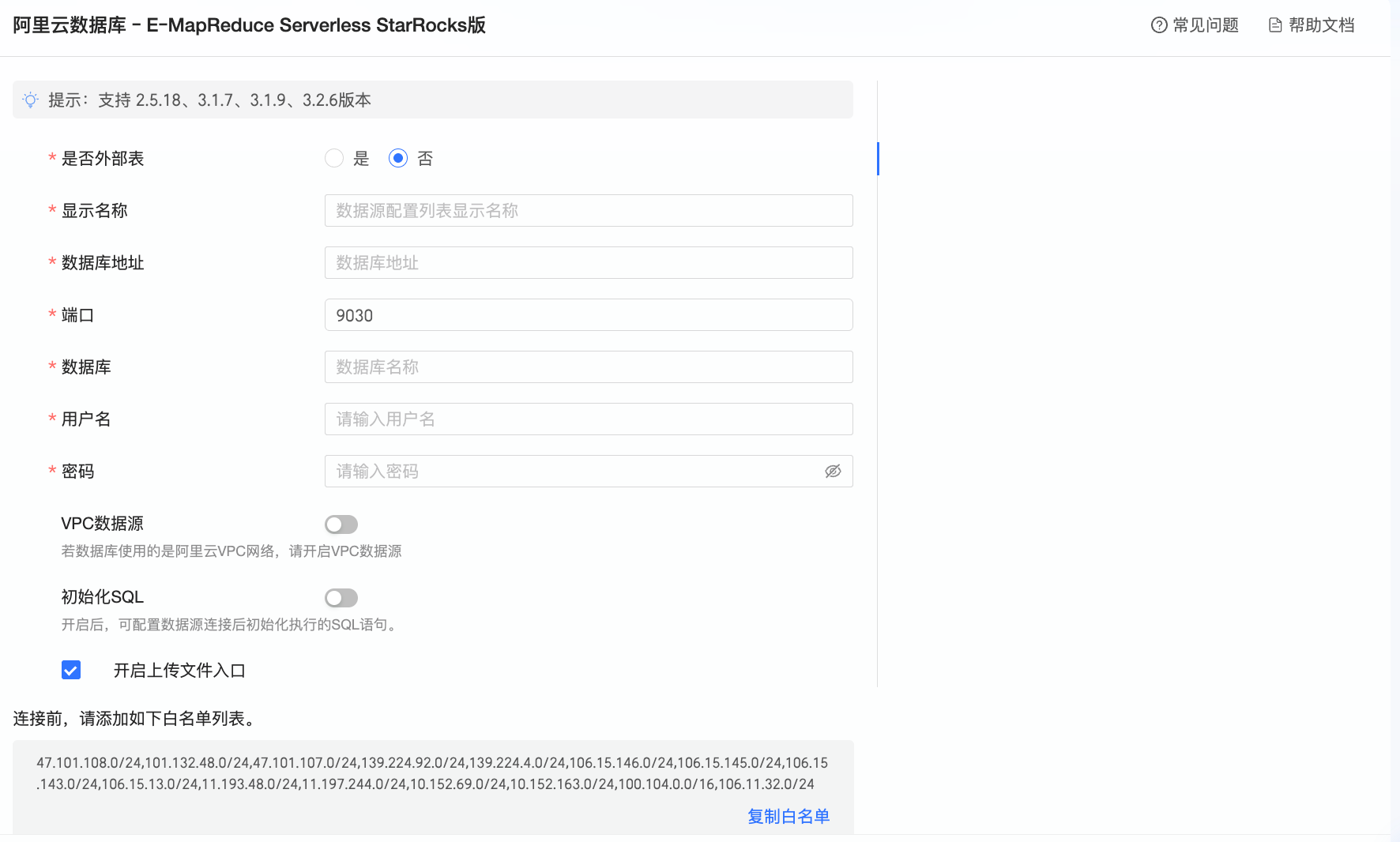Image resolution: width=1400 pixels, height=842 pixels.
Task: Click the 初始化SQL hint description text
Action: [x=229, y=625]
